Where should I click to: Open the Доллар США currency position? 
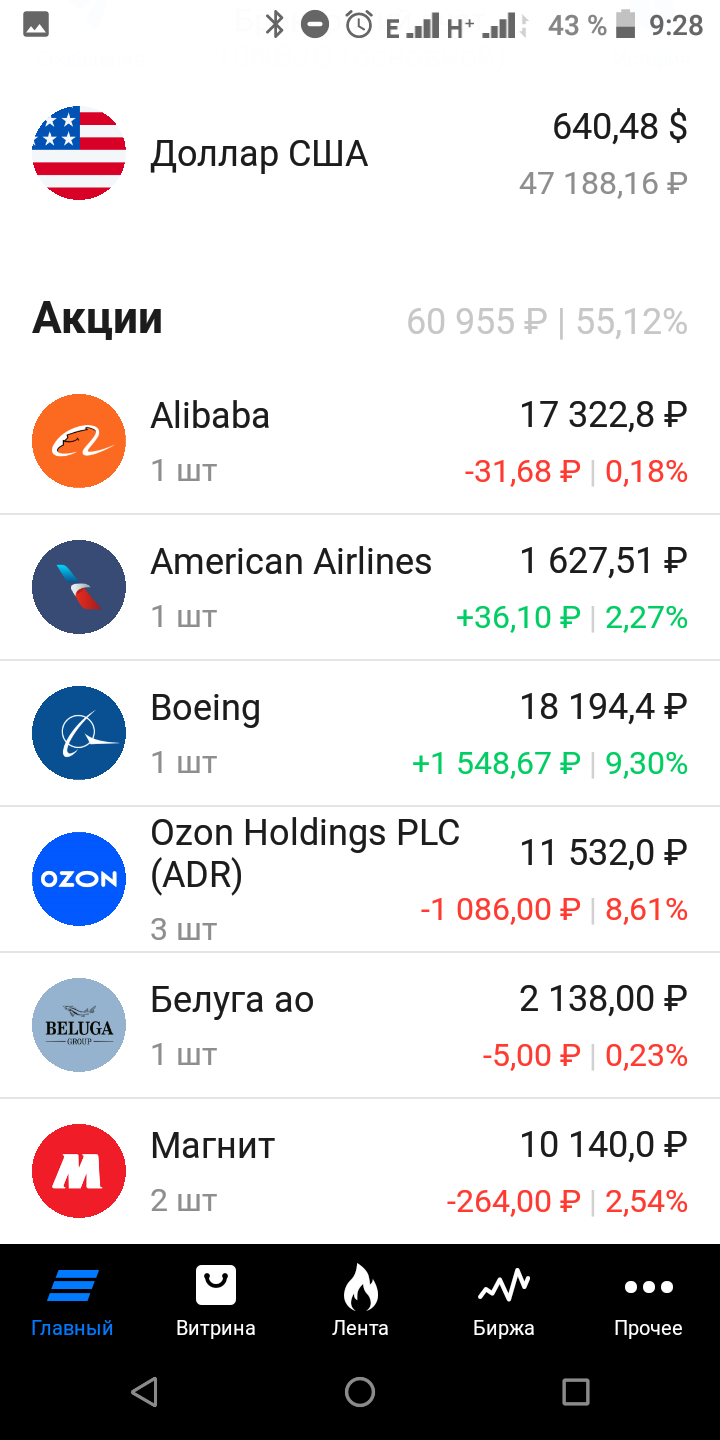[259, 154]
